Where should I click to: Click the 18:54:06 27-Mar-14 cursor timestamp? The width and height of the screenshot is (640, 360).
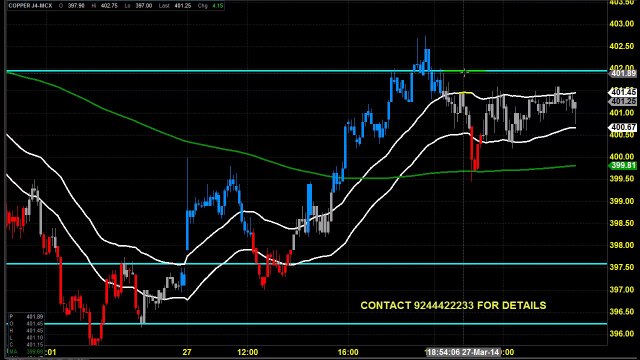(x=463, y=352)
